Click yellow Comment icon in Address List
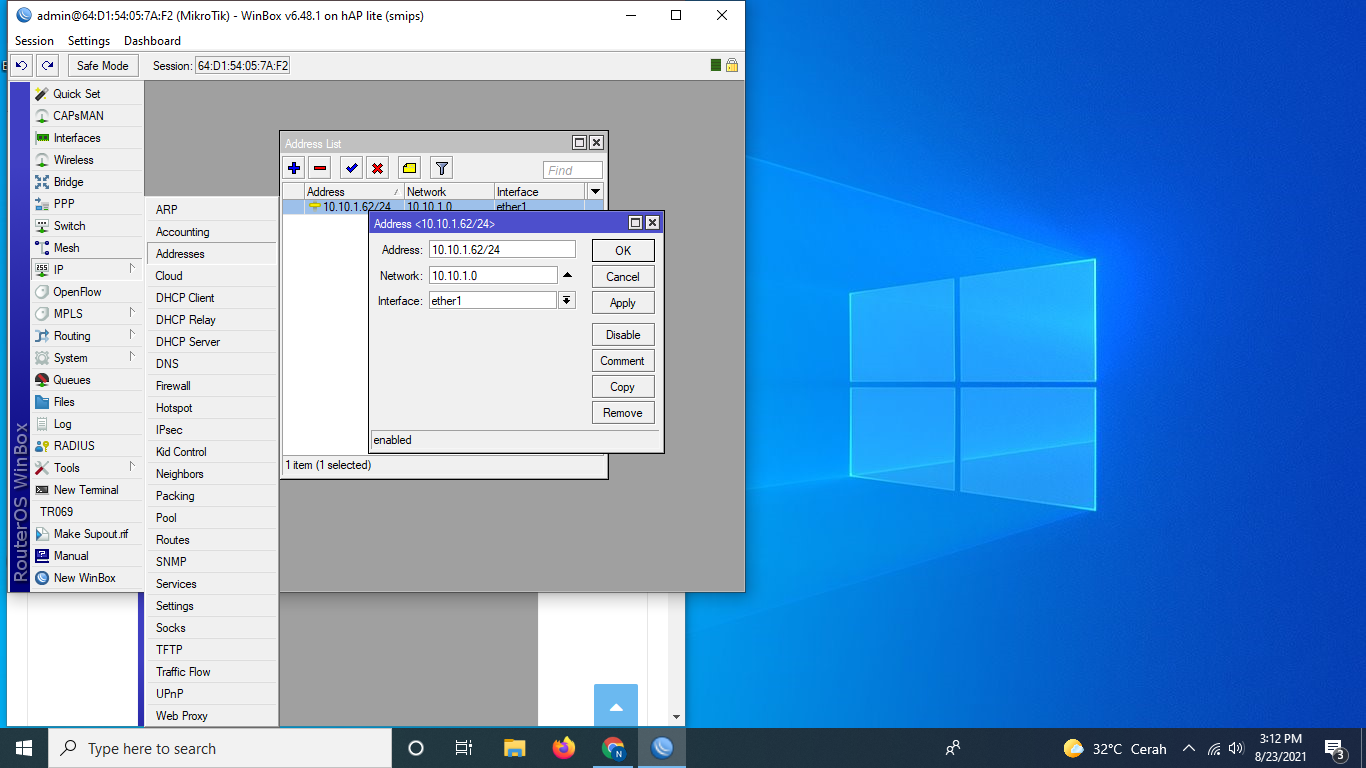Viewport: 1366px width, 768px height. [x=409, y=168]
